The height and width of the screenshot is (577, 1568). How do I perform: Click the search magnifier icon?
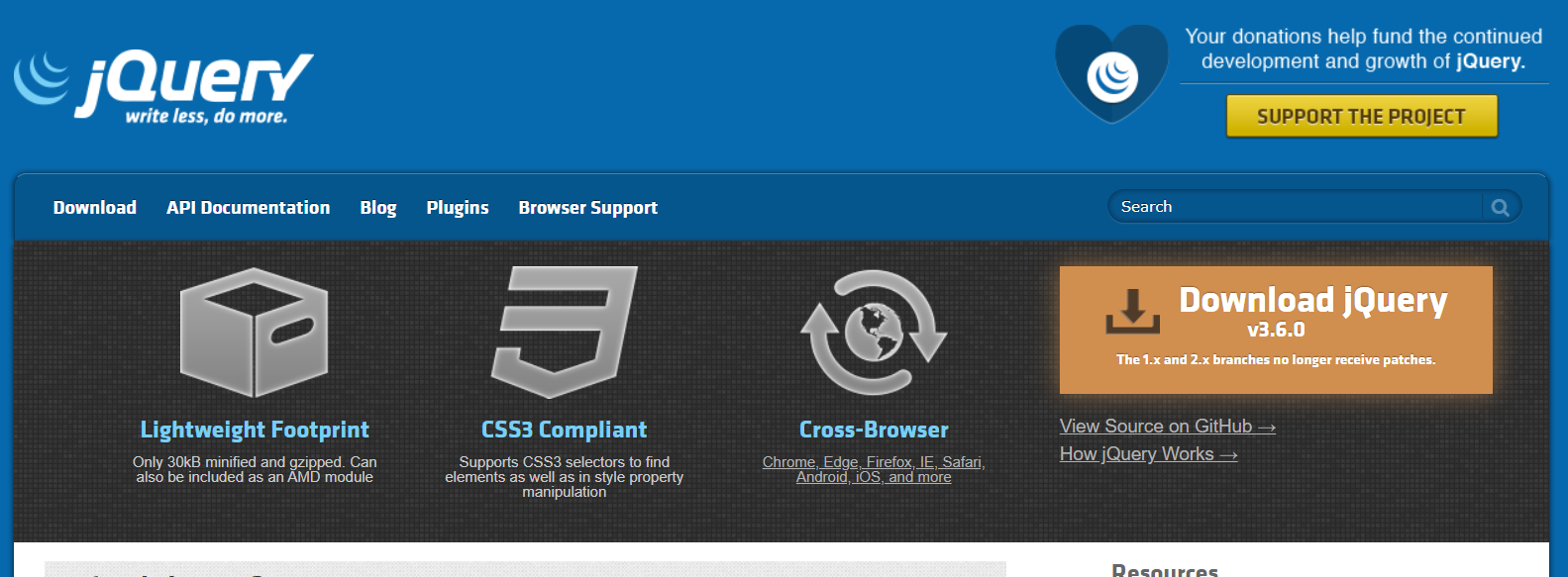[x=1501, y=207]
